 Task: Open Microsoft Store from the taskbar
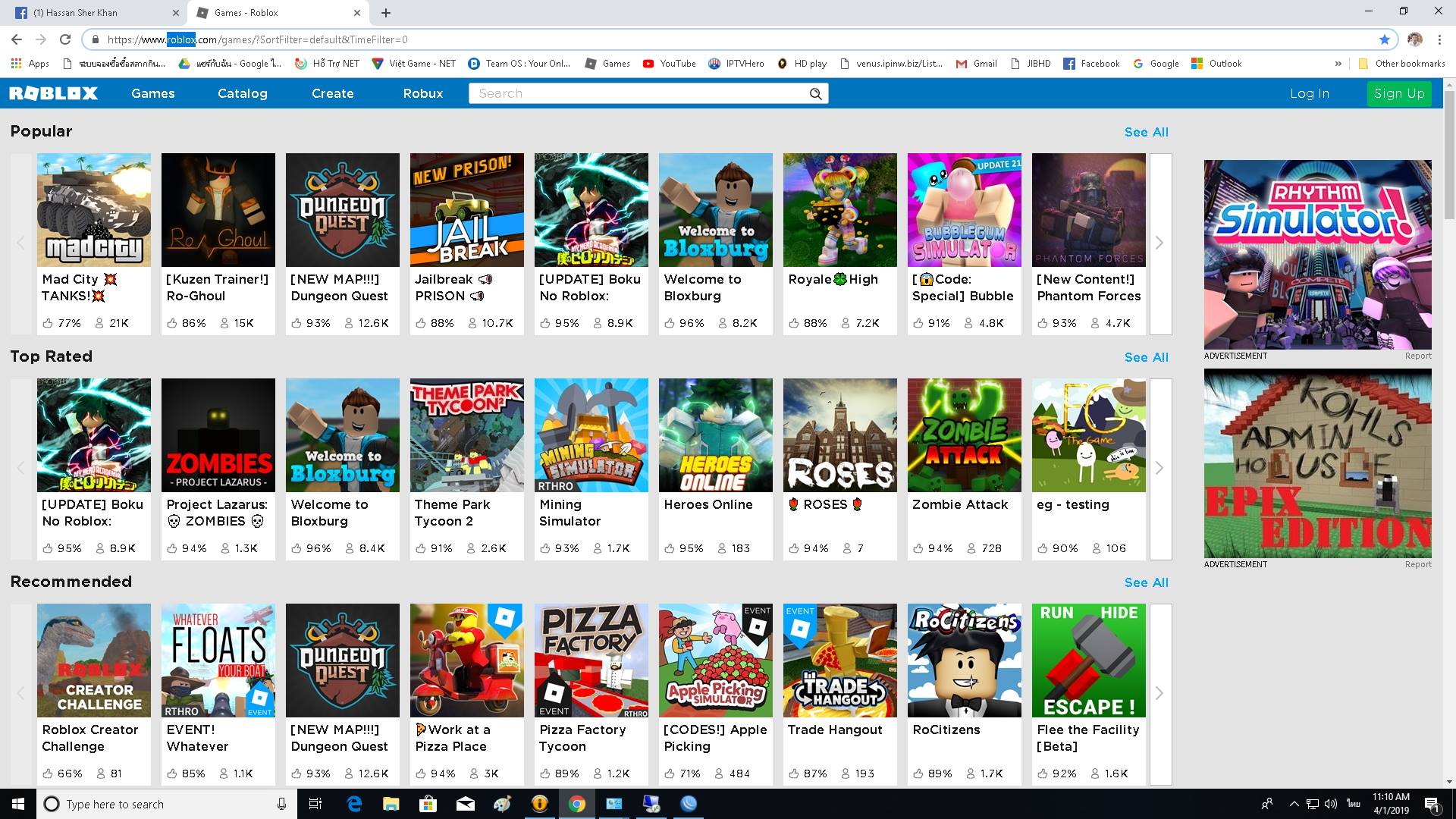428,804
